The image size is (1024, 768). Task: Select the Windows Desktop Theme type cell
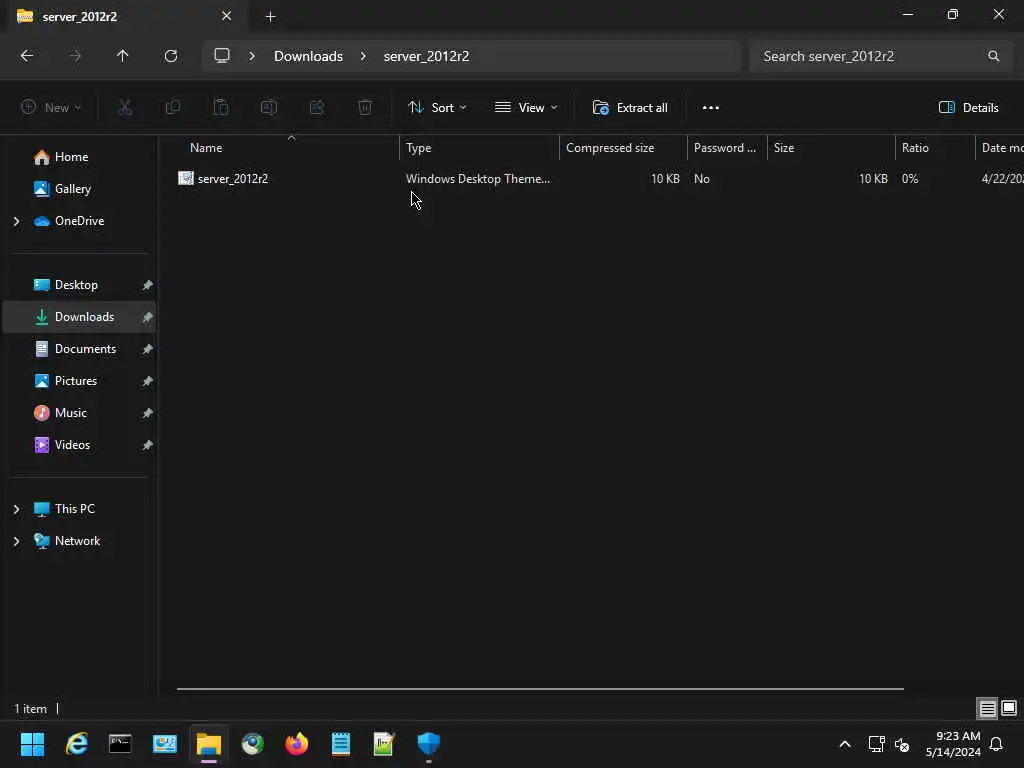tap(478, 178)
